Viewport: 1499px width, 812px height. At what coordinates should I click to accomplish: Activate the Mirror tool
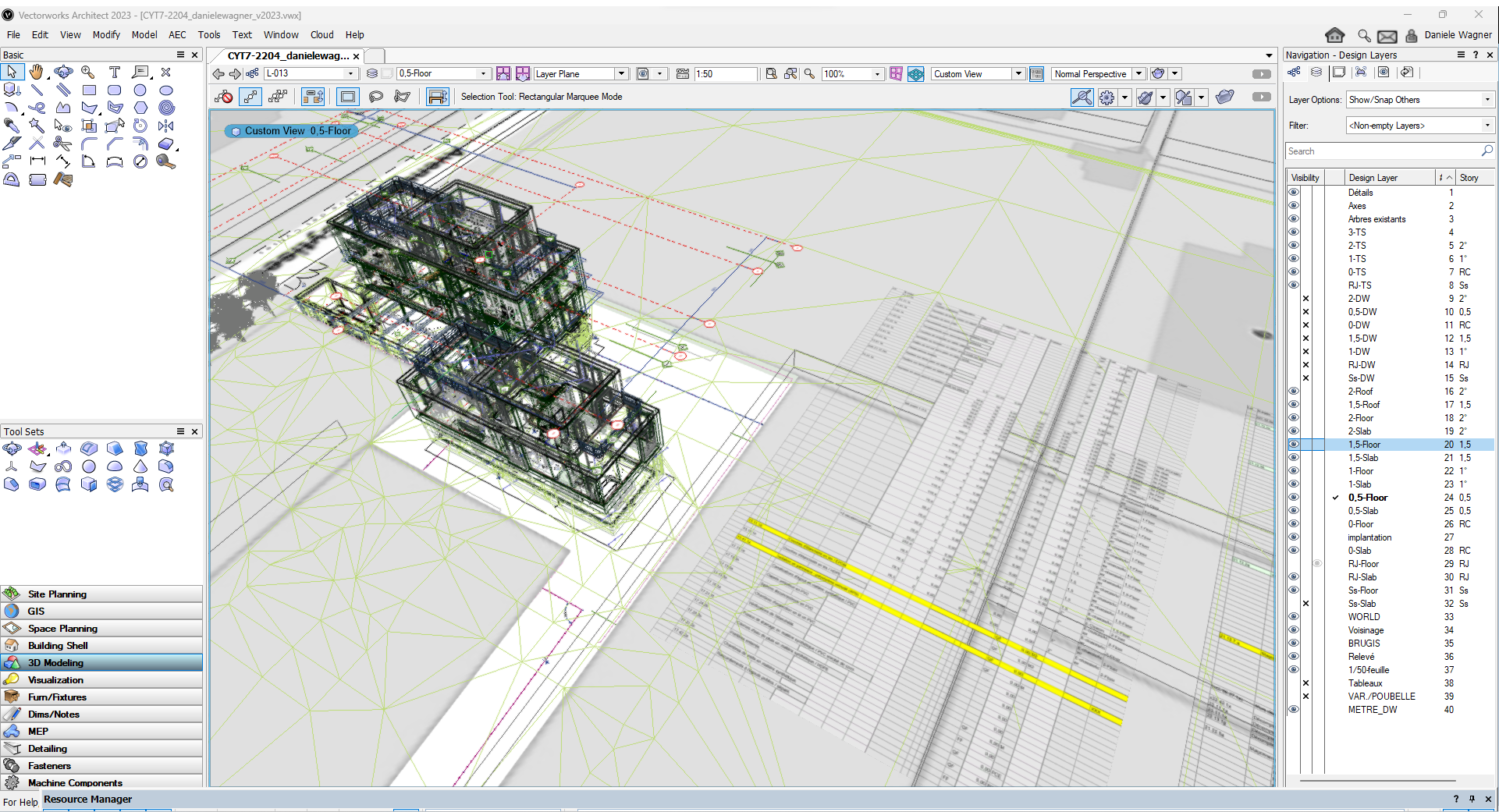coord(165,126)
